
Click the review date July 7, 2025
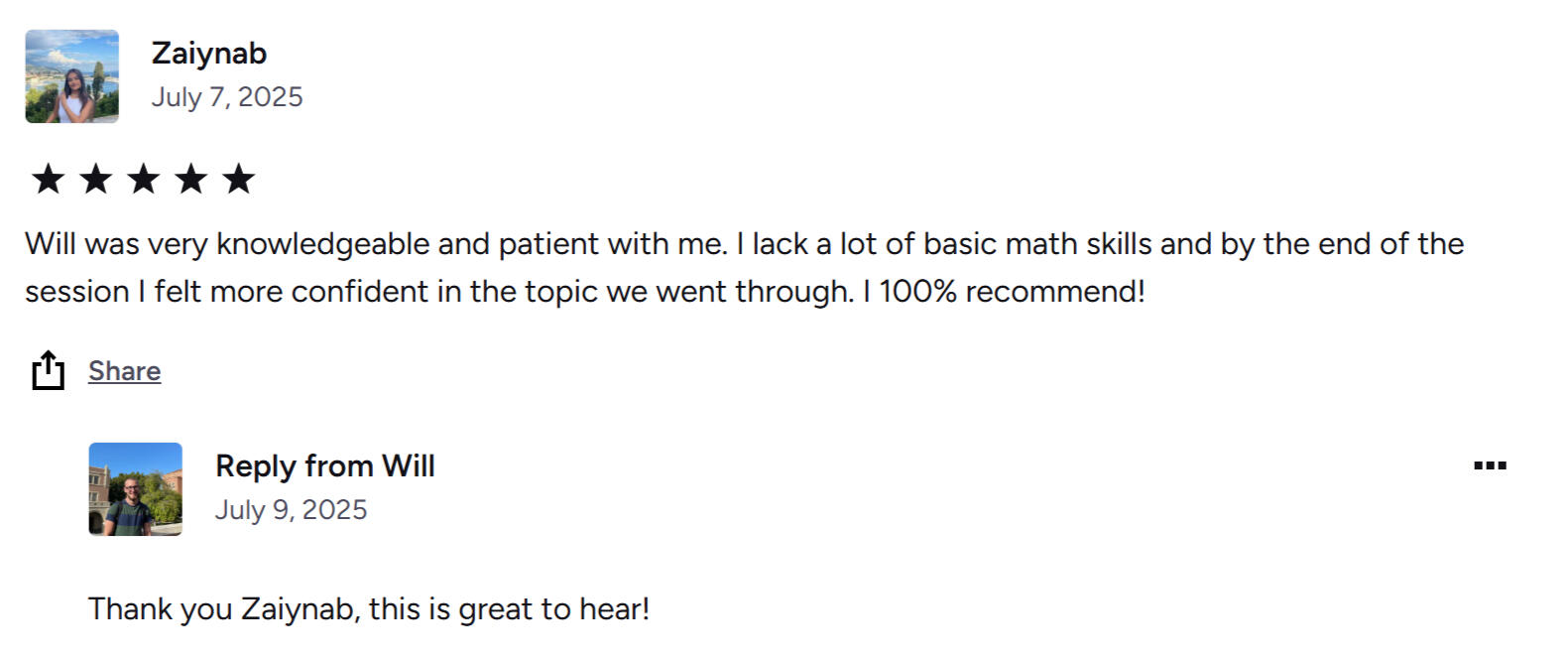[x=226, y=97]
